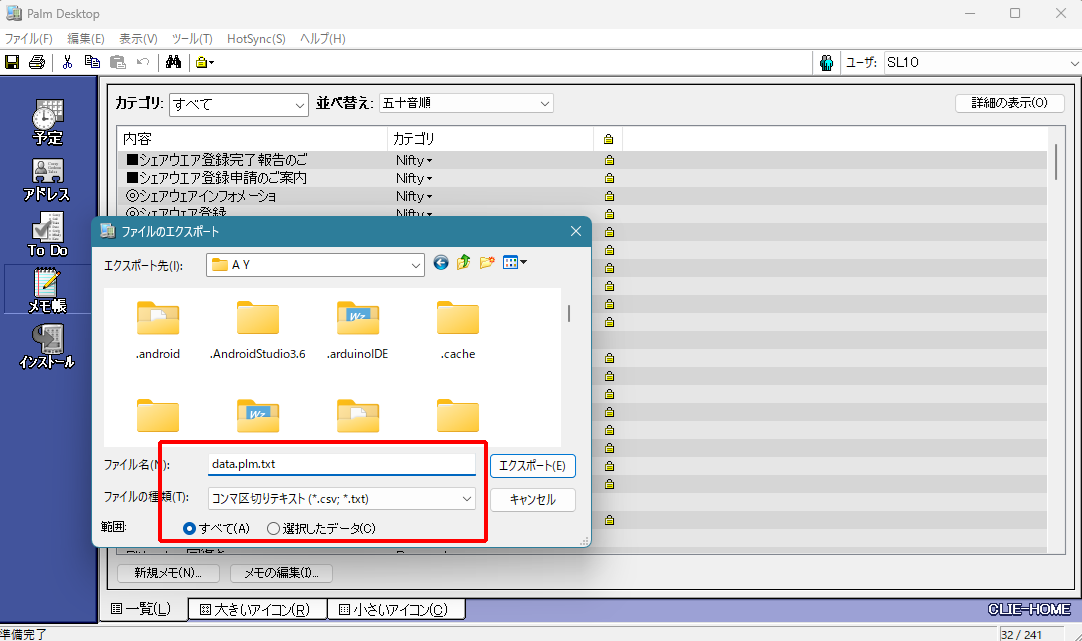The image size is (1082, 641).
Task: Switch to 一覧(L) list tab
Action: [142, 609]
